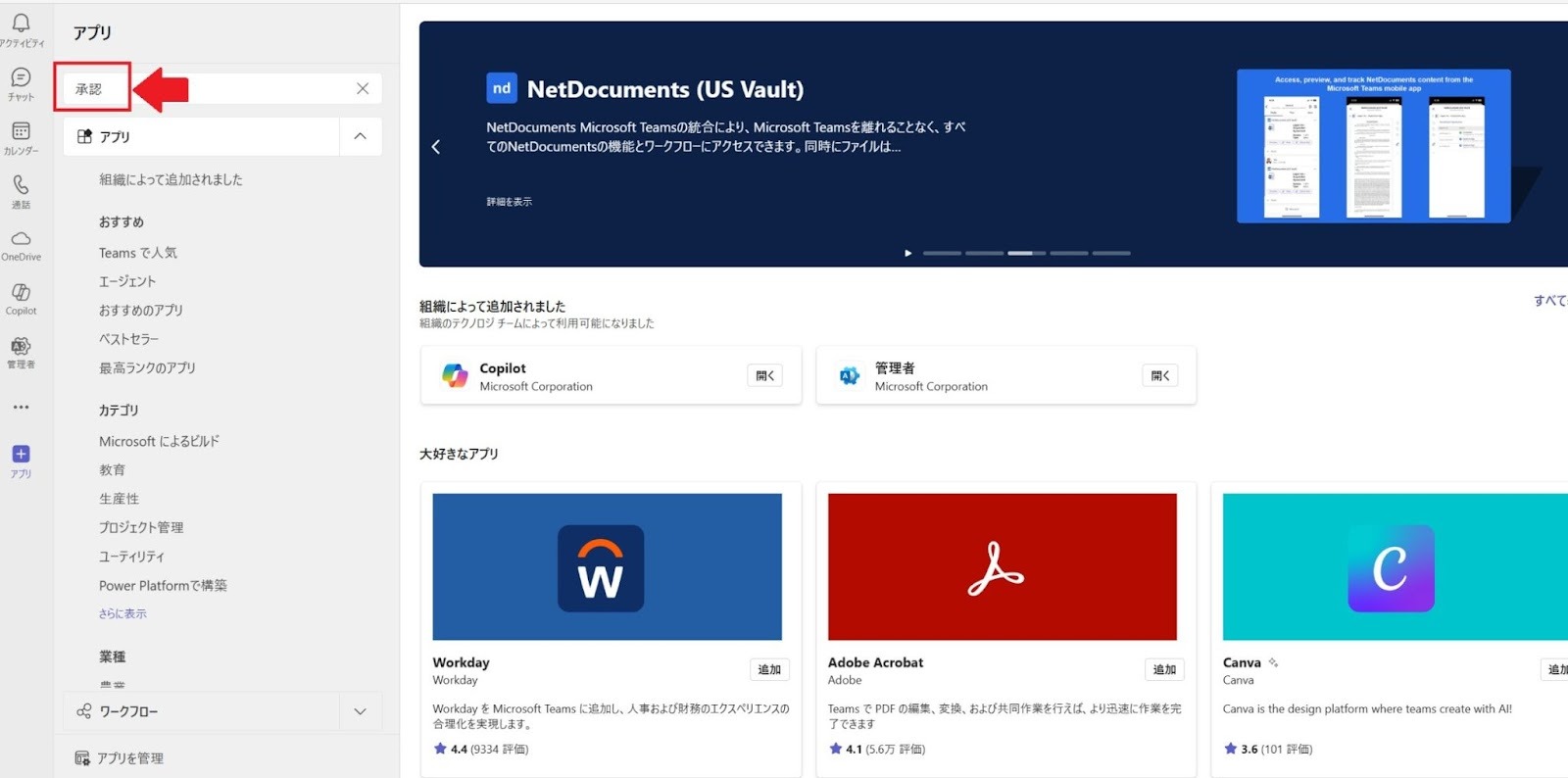Click the ワークフロー section icon
This screenshot has width=1568, height=778.
[x=84, y=711]
